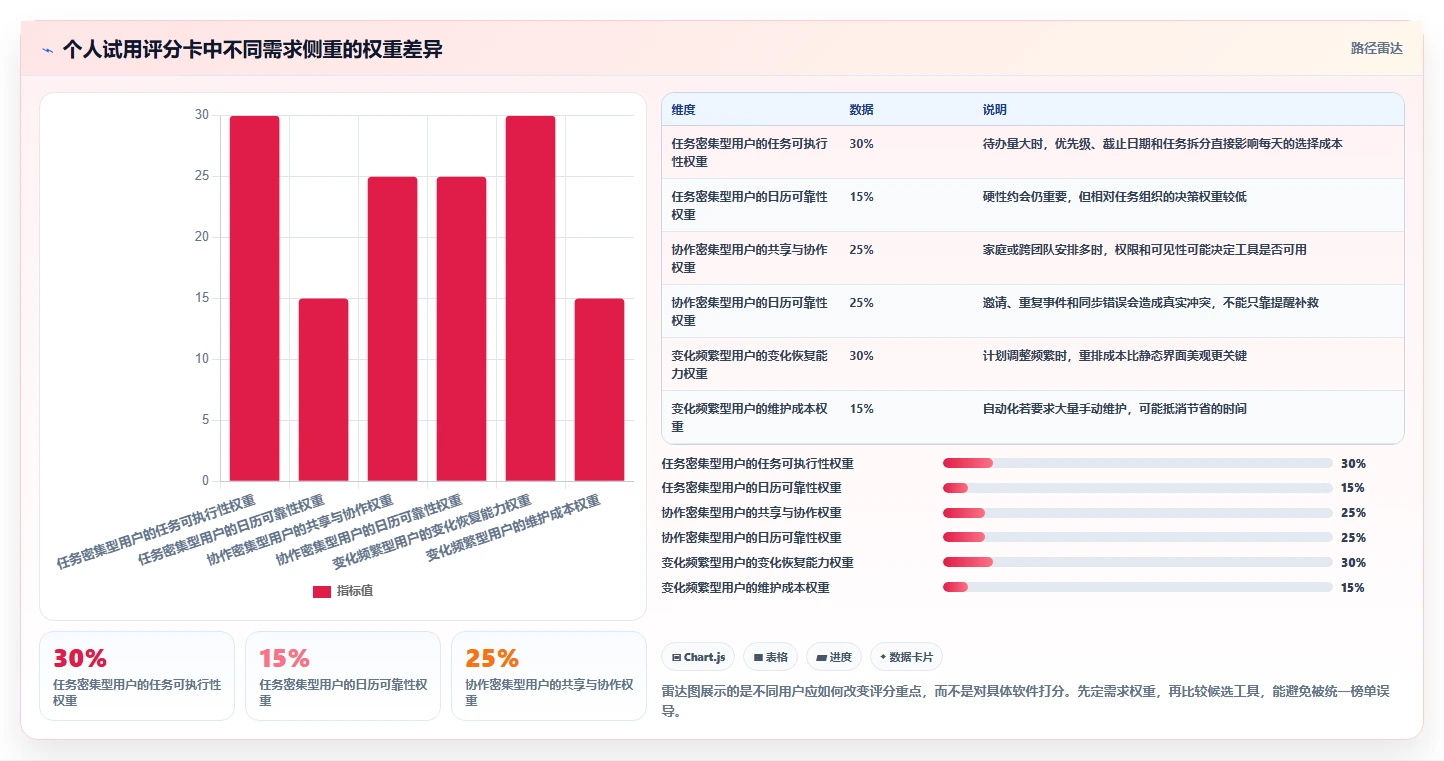Select the table cell 任务密集型用户的日历可靠性权重
The image size is (1444, 761).
pos(750,205)
